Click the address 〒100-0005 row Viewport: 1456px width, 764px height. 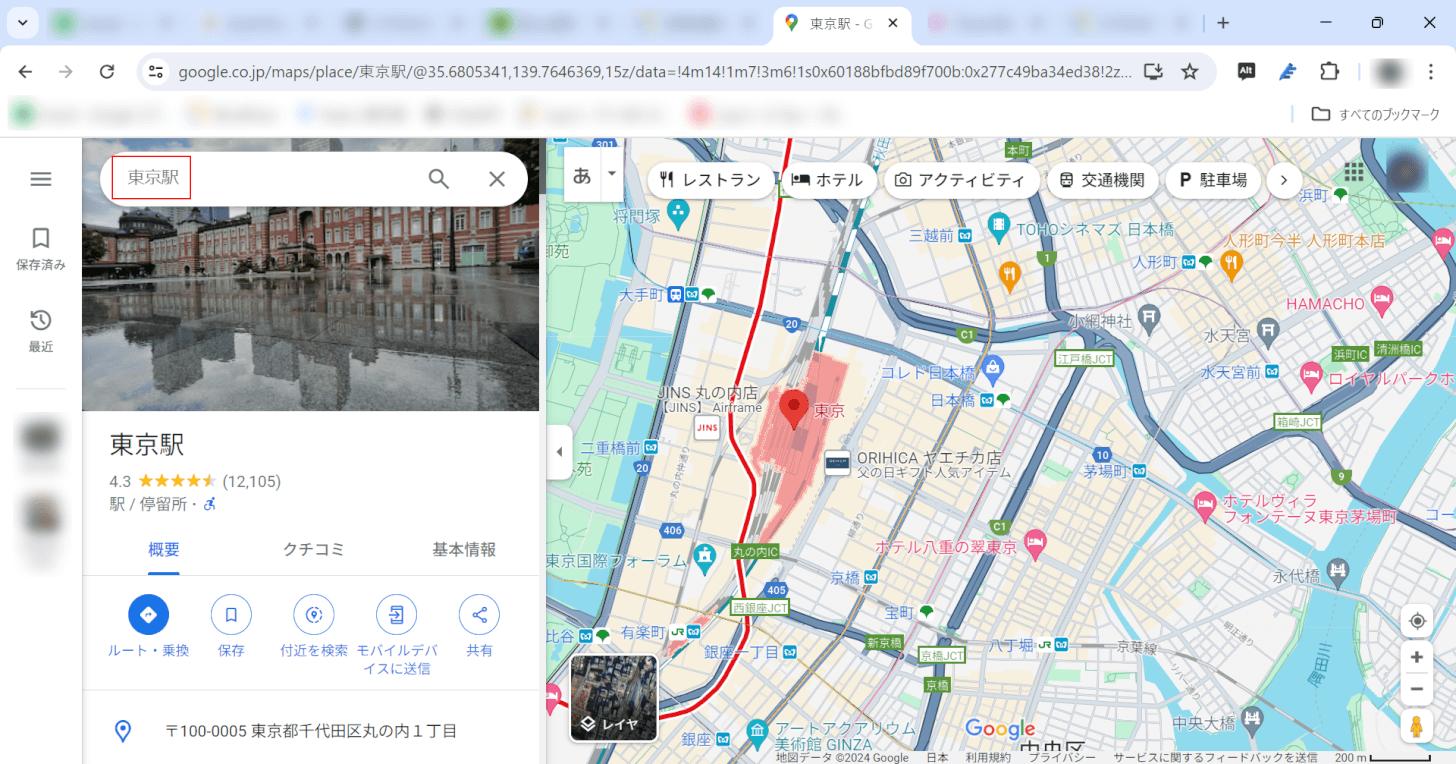[x=311, y=731]
